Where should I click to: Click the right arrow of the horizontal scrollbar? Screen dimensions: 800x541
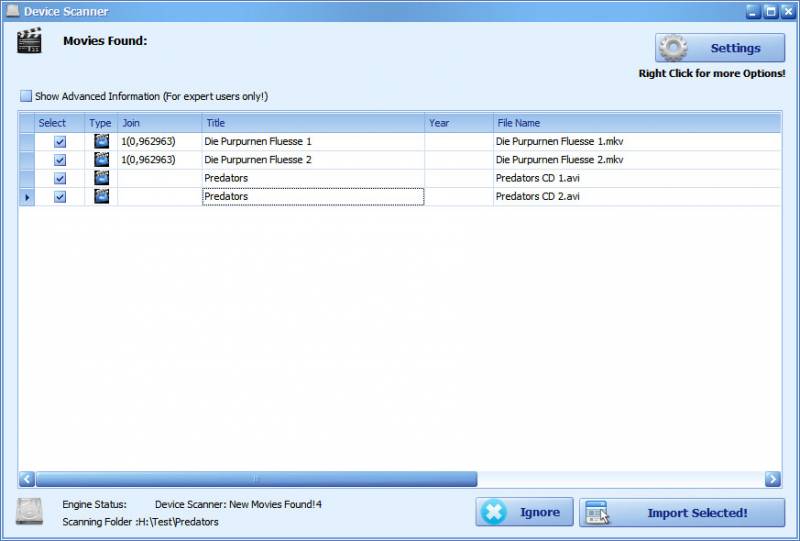click(772, 479)
